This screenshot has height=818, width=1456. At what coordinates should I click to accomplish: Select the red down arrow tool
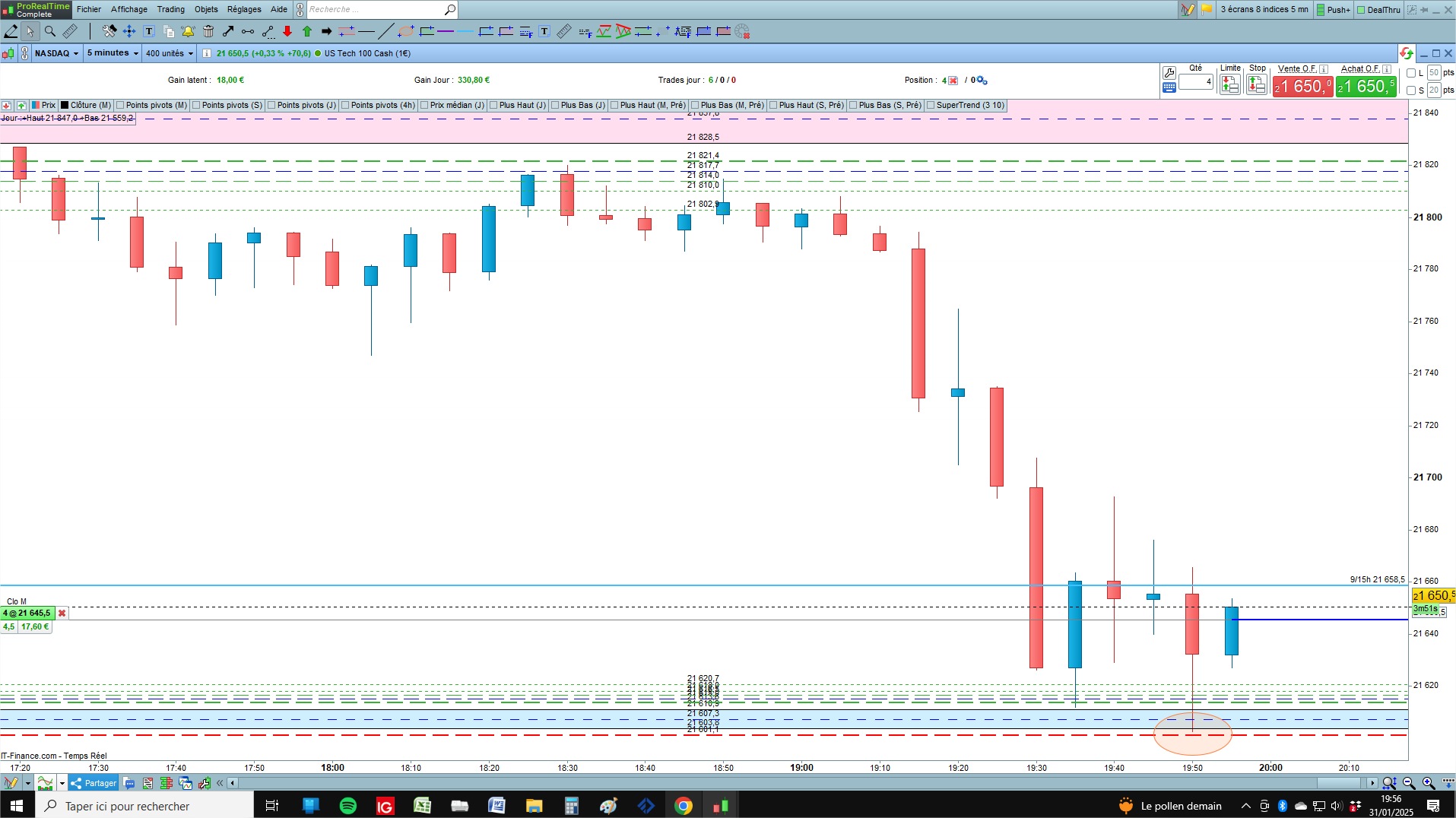(x=287, y=31)
